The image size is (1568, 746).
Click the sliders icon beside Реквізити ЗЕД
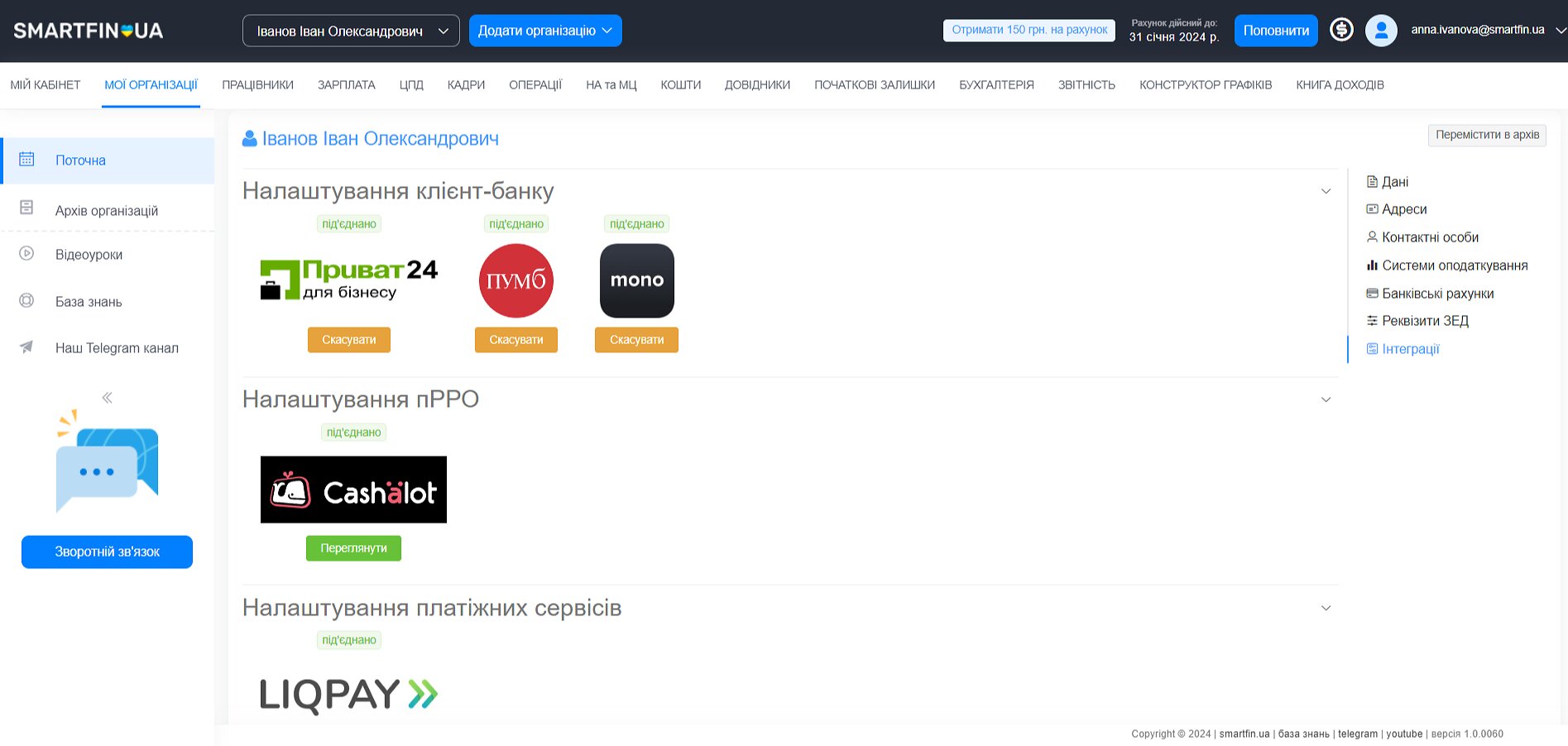[1372, 321]
